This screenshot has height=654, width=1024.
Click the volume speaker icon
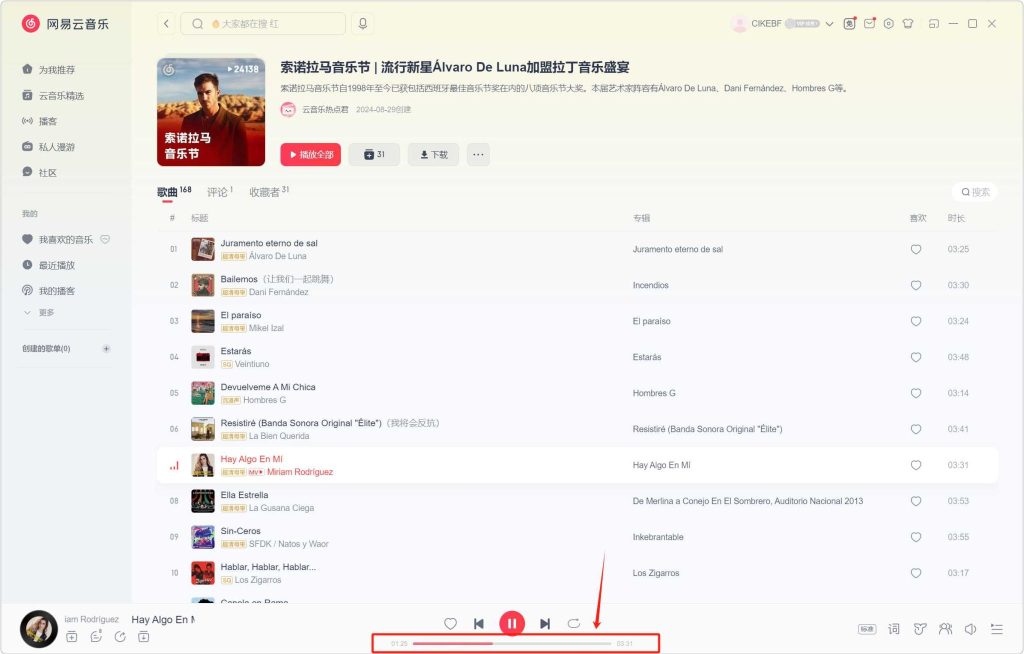point(970,629)
